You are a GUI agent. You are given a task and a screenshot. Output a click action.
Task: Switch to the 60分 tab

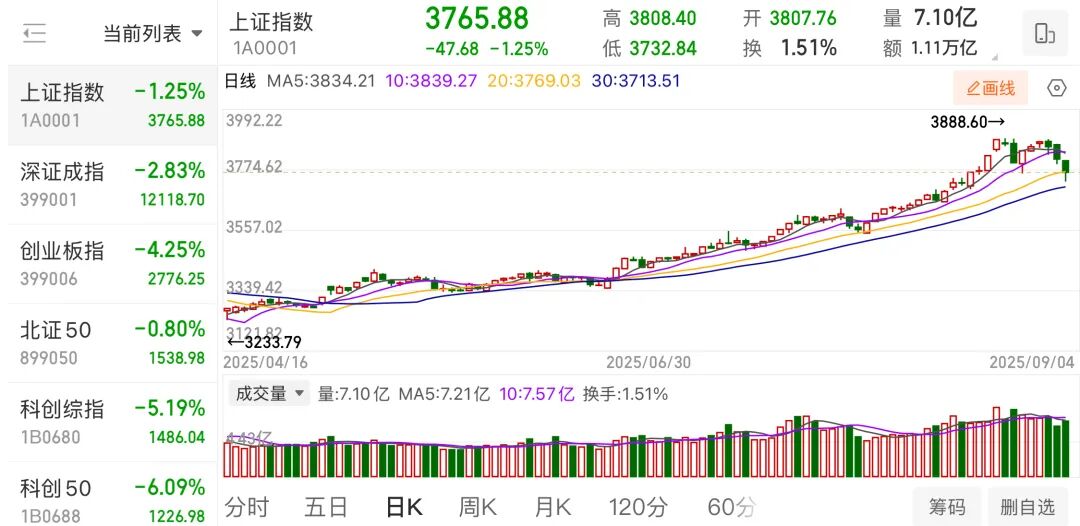pyautogui.click(x=731, y=507)
